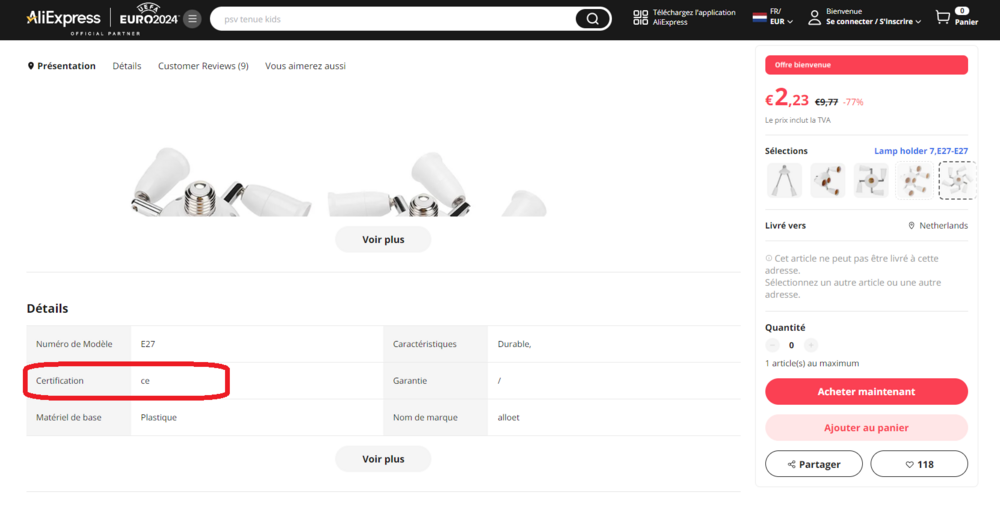Click the Acheter maintenant button
The height and width of the screenshot is (513, 1000).
(x=866, y=392)
